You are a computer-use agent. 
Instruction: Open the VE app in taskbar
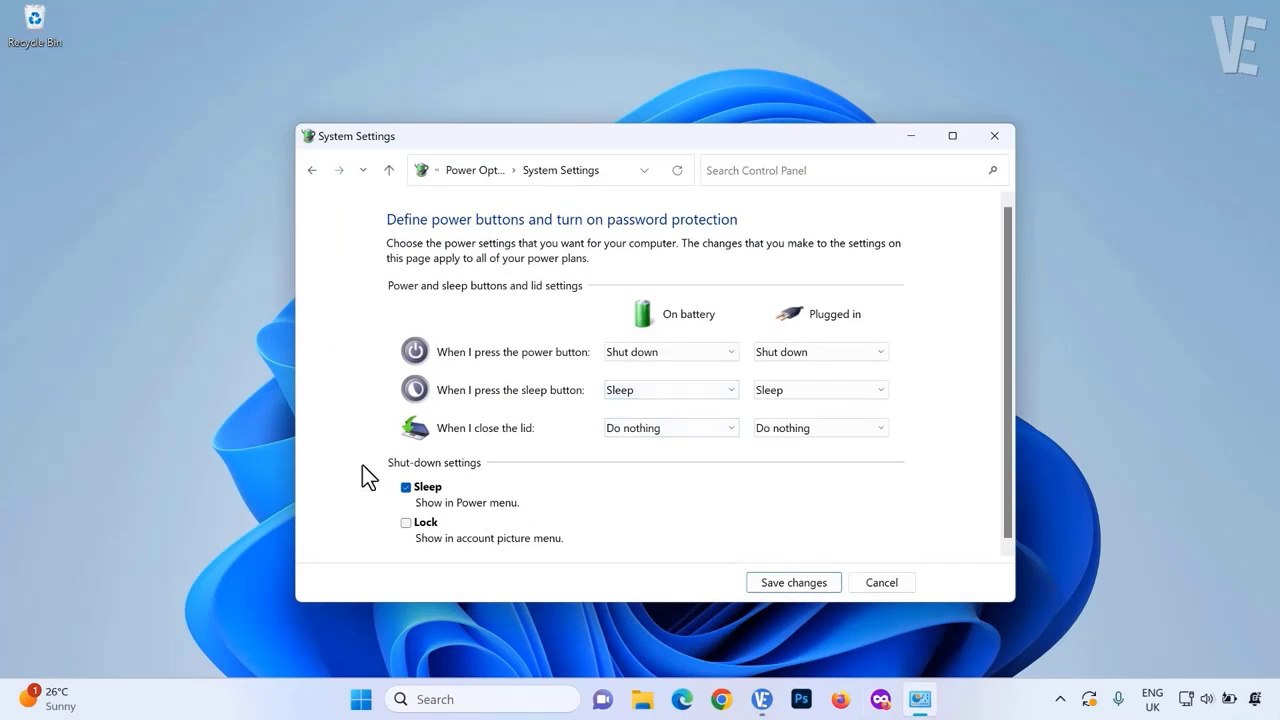761,699
